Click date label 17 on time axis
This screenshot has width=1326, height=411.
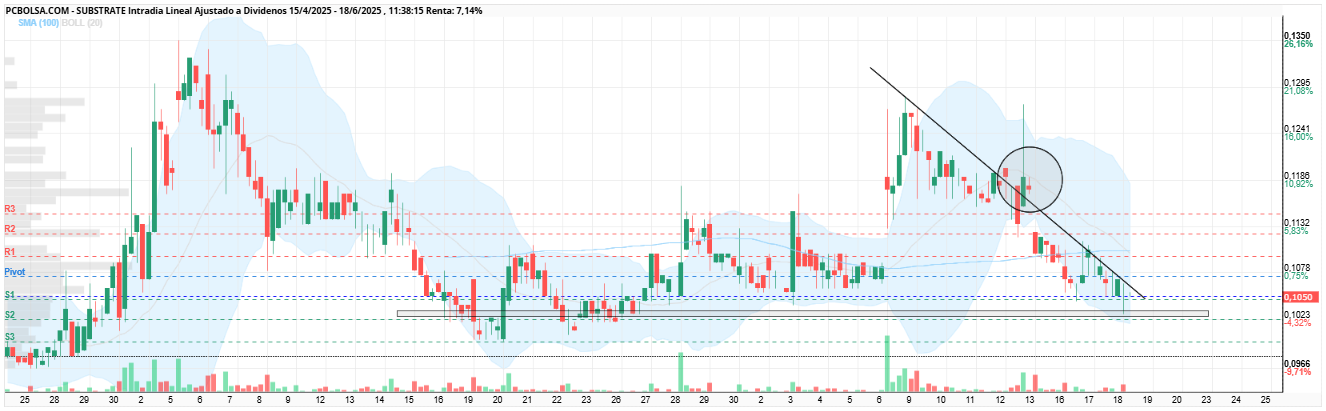point(1088,399)
